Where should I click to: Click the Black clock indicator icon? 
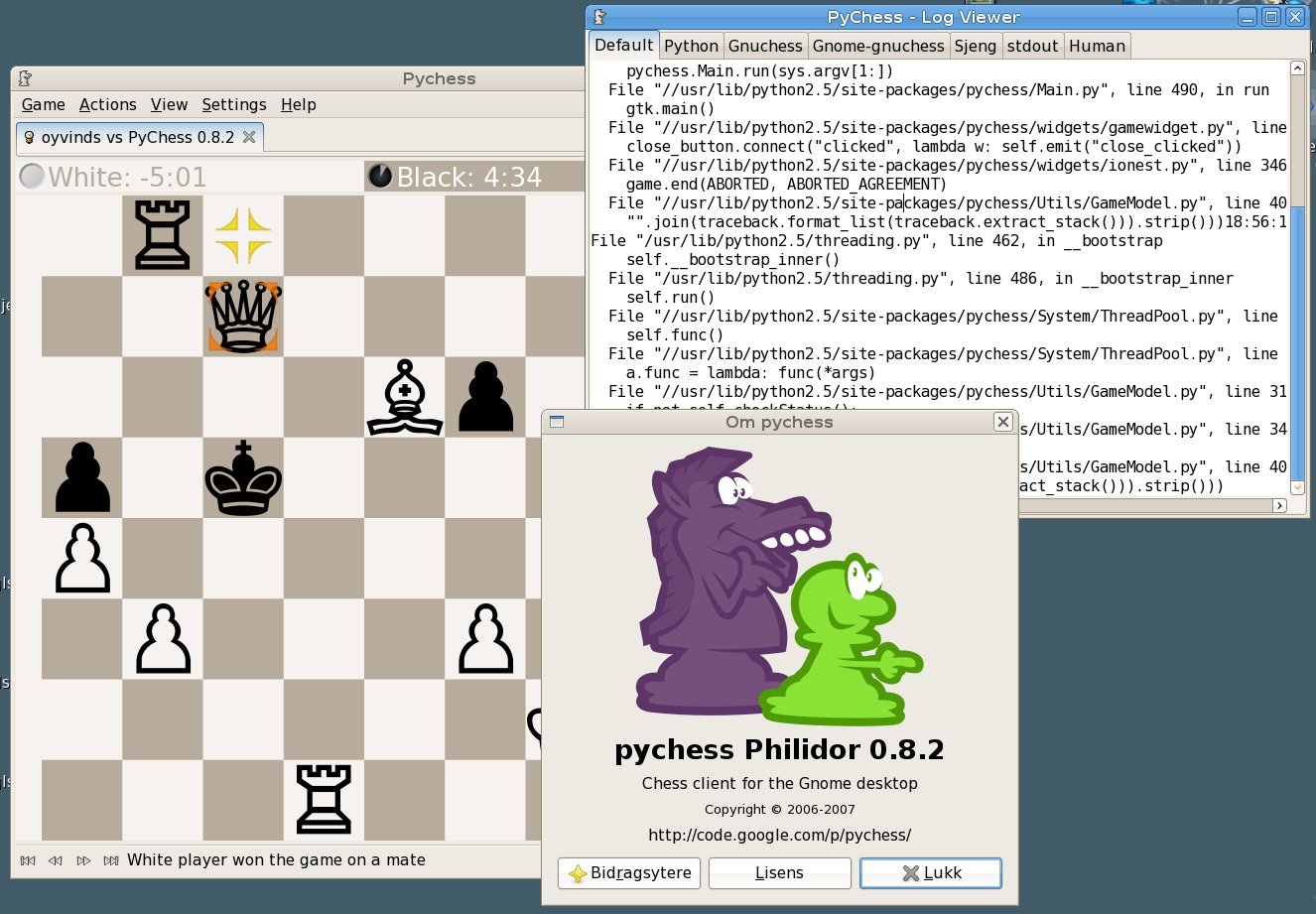(380, 176)
